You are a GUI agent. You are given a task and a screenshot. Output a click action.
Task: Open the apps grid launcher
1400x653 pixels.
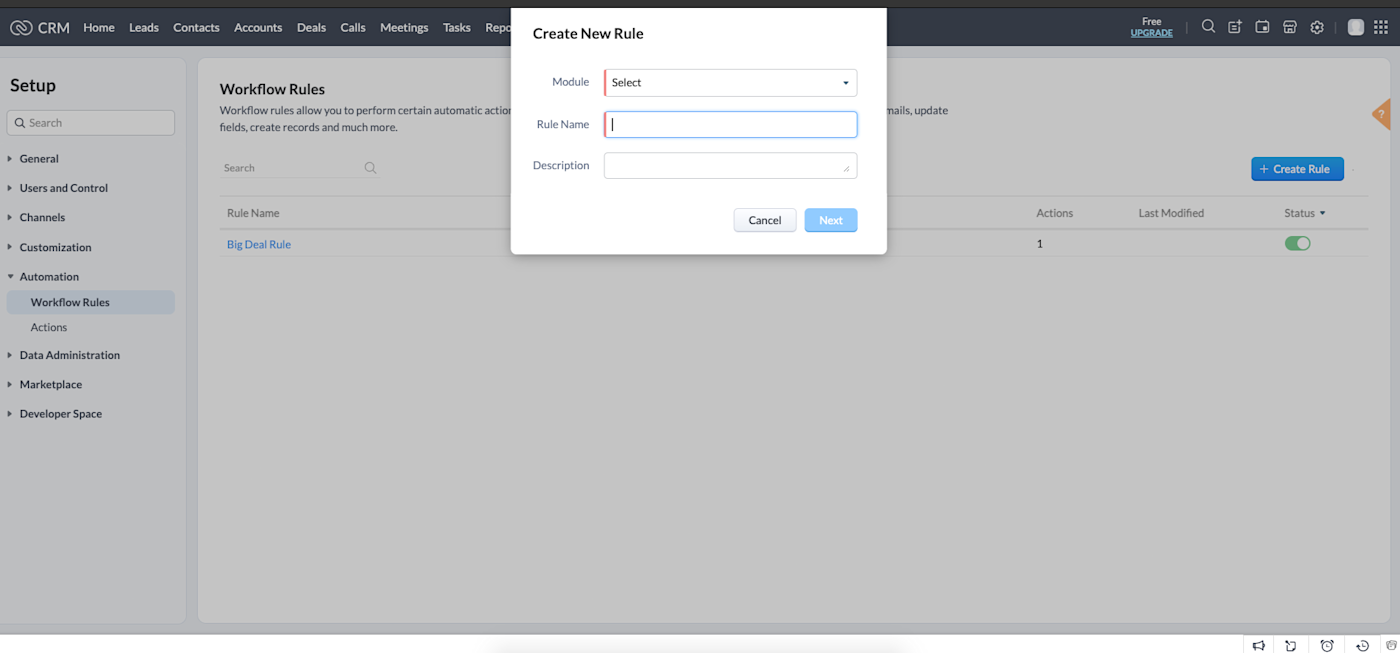[1381, 27]
